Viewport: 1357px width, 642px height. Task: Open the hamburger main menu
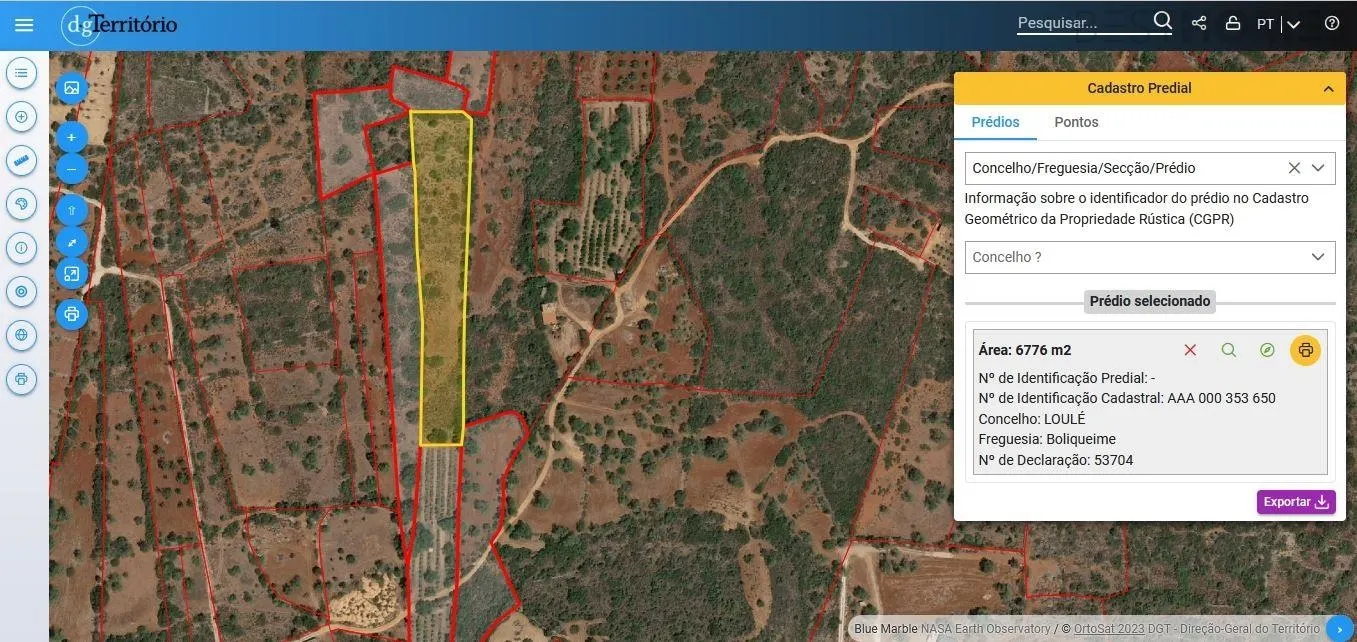click(24, 25)
